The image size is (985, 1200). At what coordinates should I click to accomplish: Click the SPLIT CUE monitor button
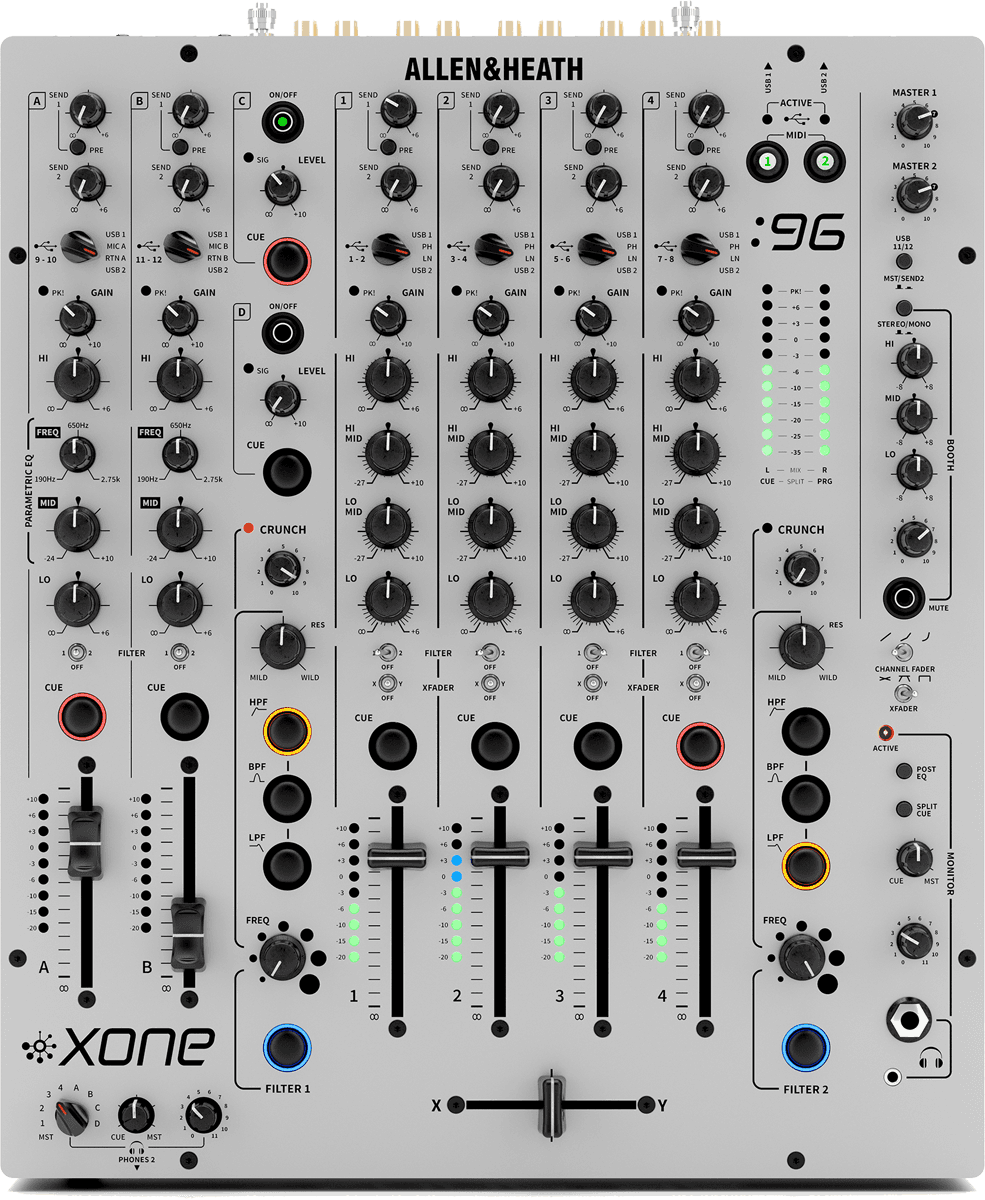(904, 809)
